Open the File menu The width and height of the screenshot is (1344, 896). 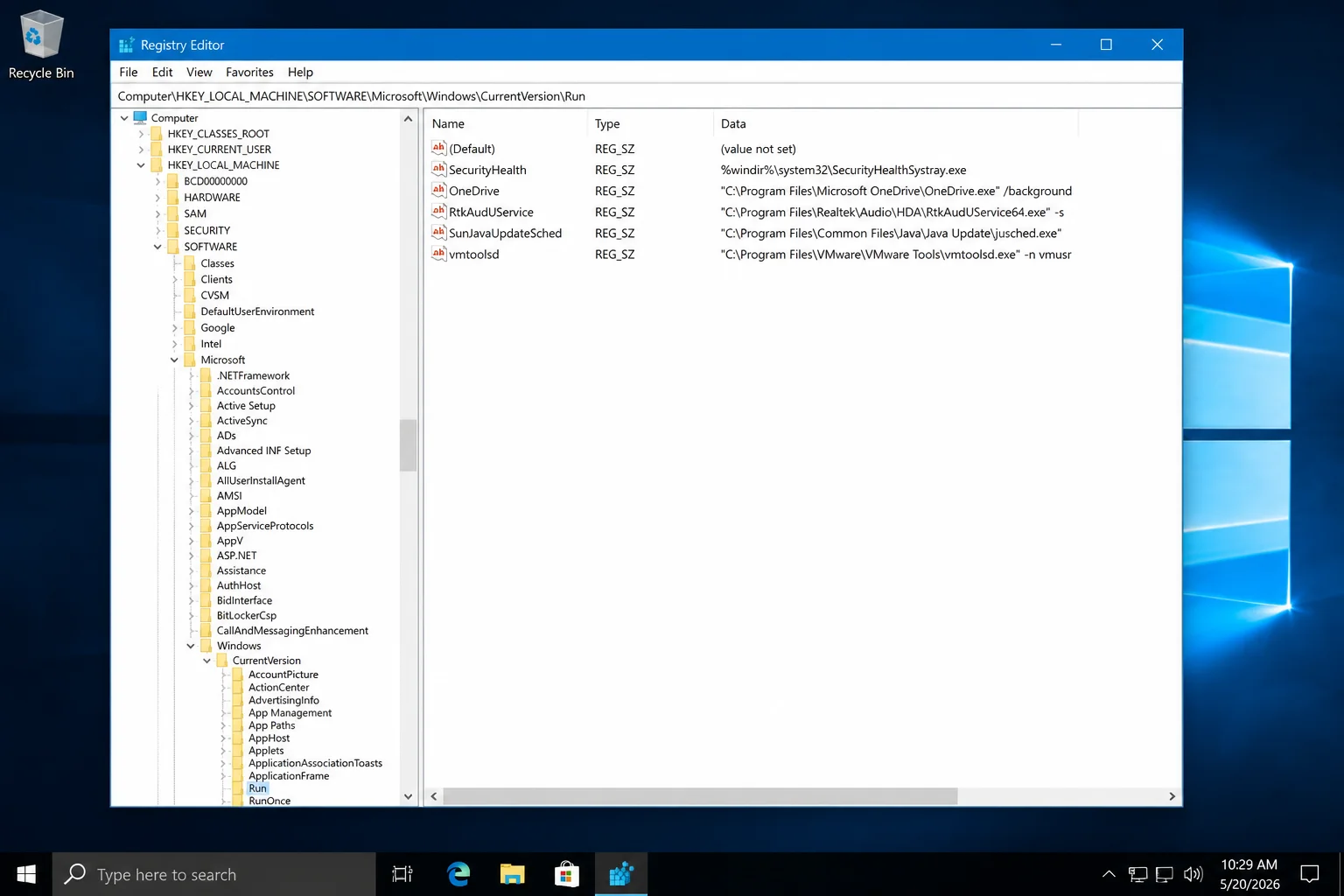click(x=129, y=72)
